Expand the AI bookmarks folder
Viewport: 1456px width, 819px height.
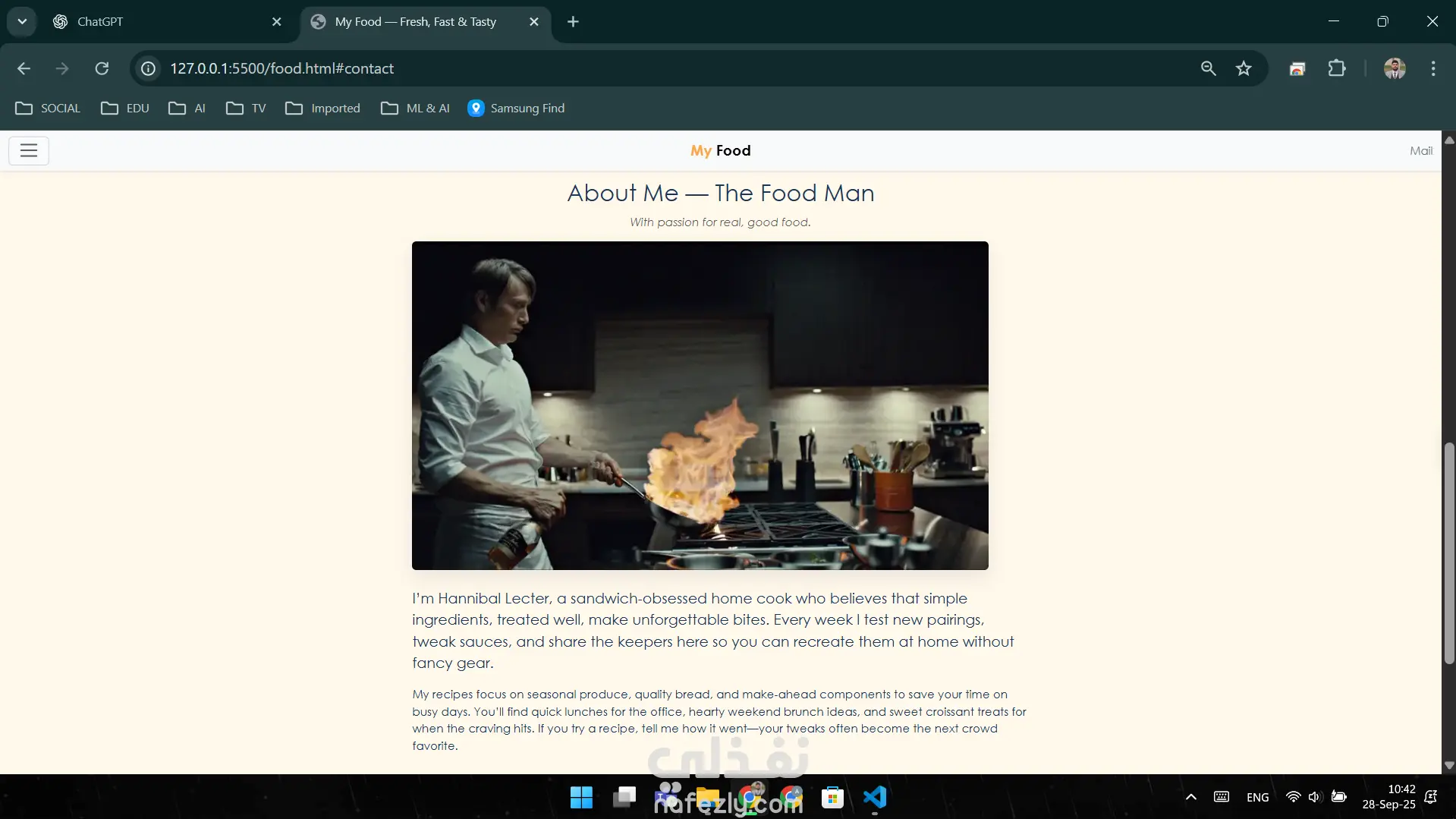tap(187, 109)
